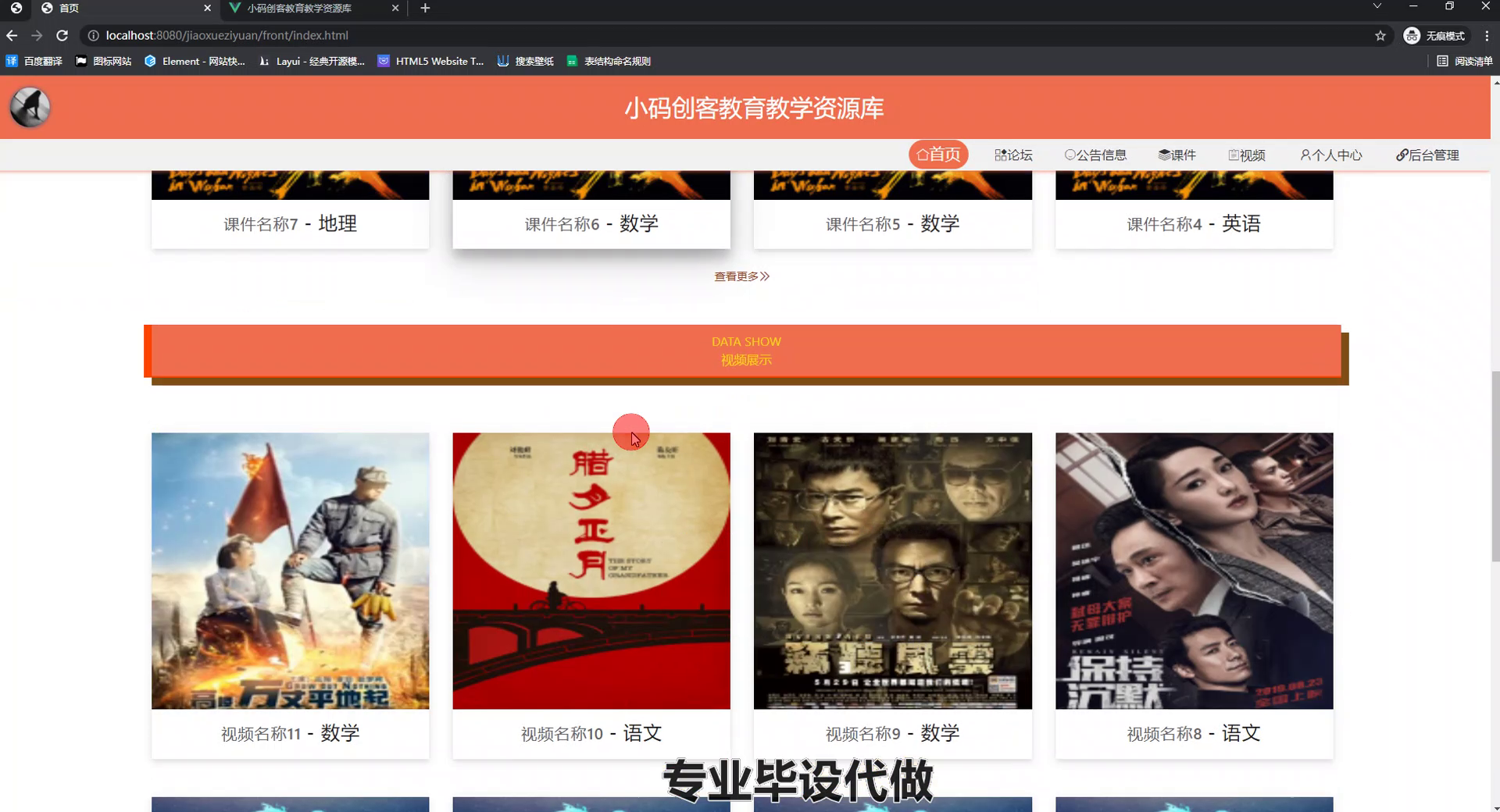Select the 首页 navigation item
The height and width of the screenshot is (812, 1500).
(x=938, y=155)
